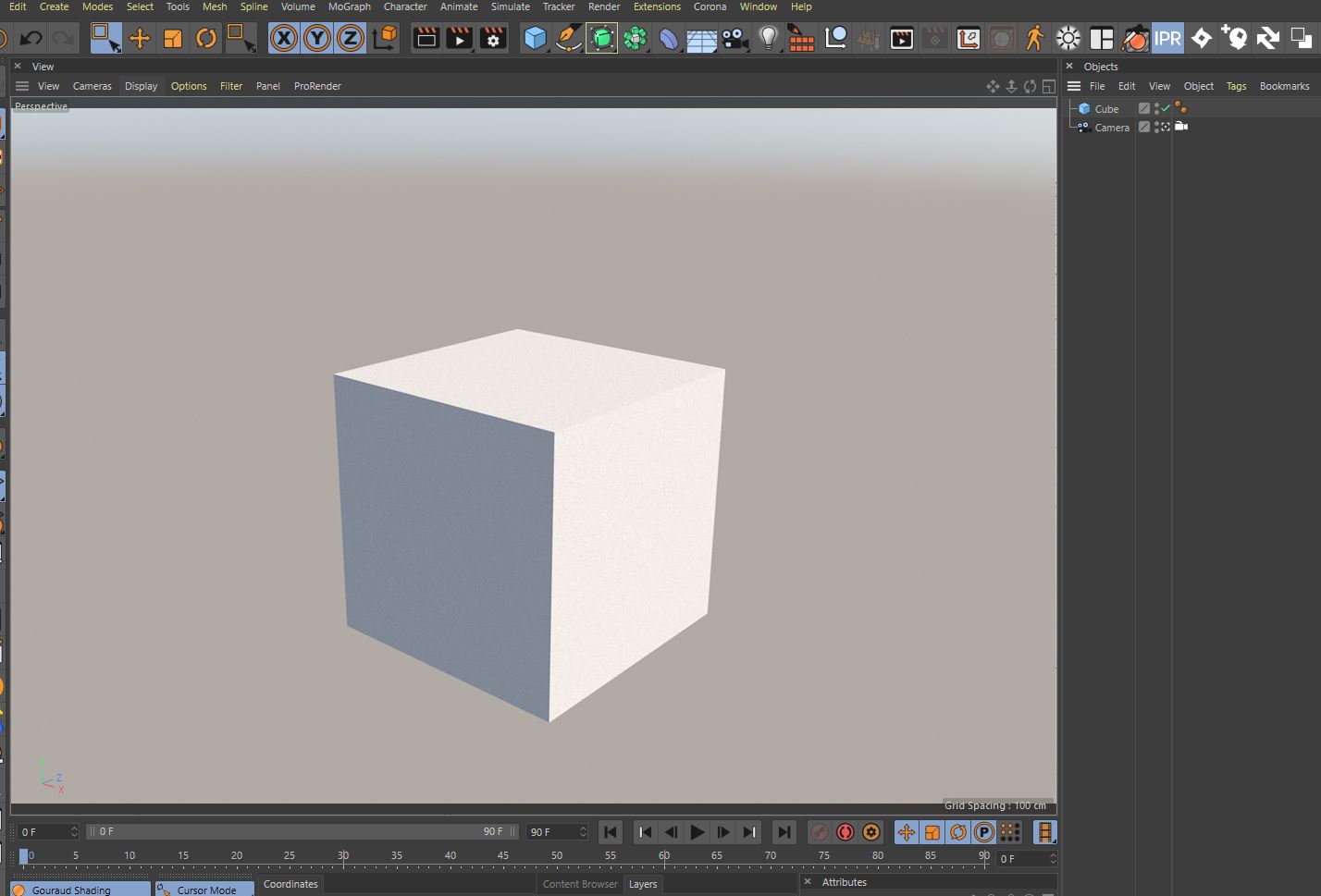The height and width of the screenshot is (896, 1321).
Task: Open the Cursor Mode dropdown
Action: tap(204, 890)
